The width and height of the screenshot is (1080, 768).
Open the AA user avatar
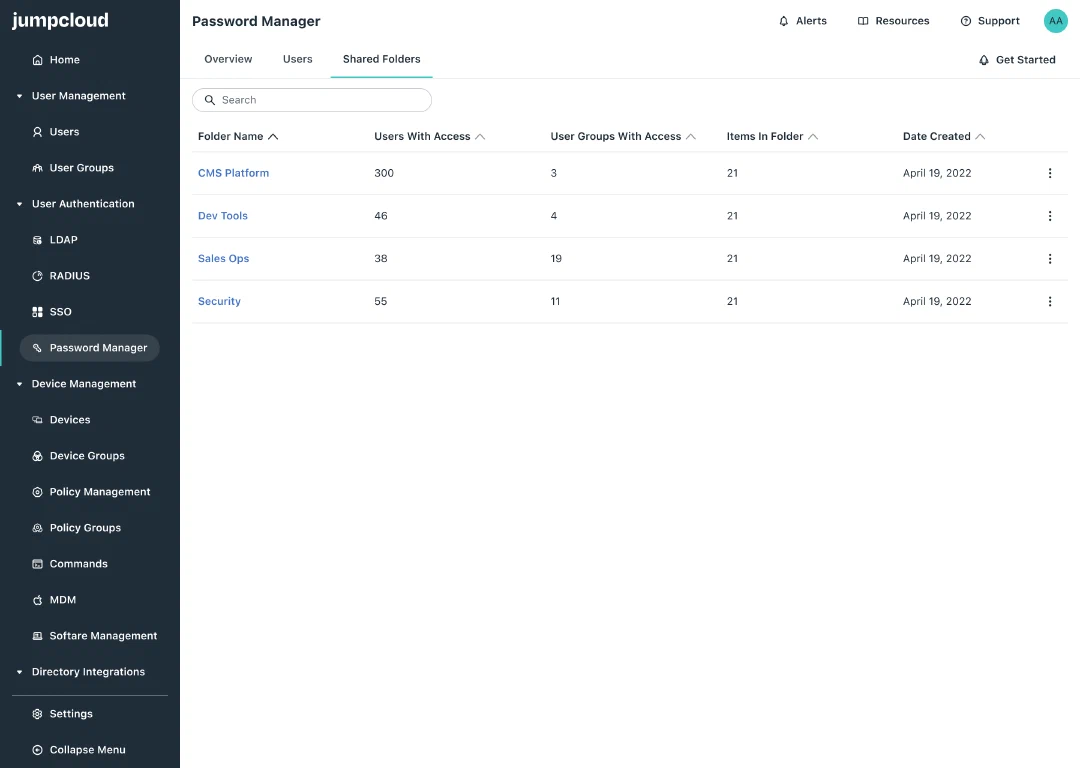(1056, 21)
